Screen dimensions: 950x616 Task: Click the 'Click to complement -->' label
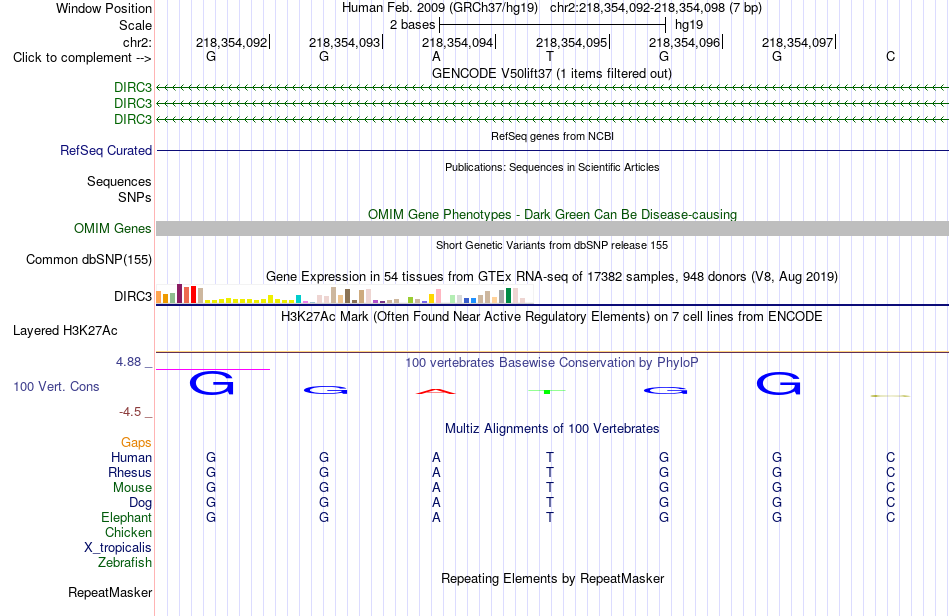[x=82, y=58]
